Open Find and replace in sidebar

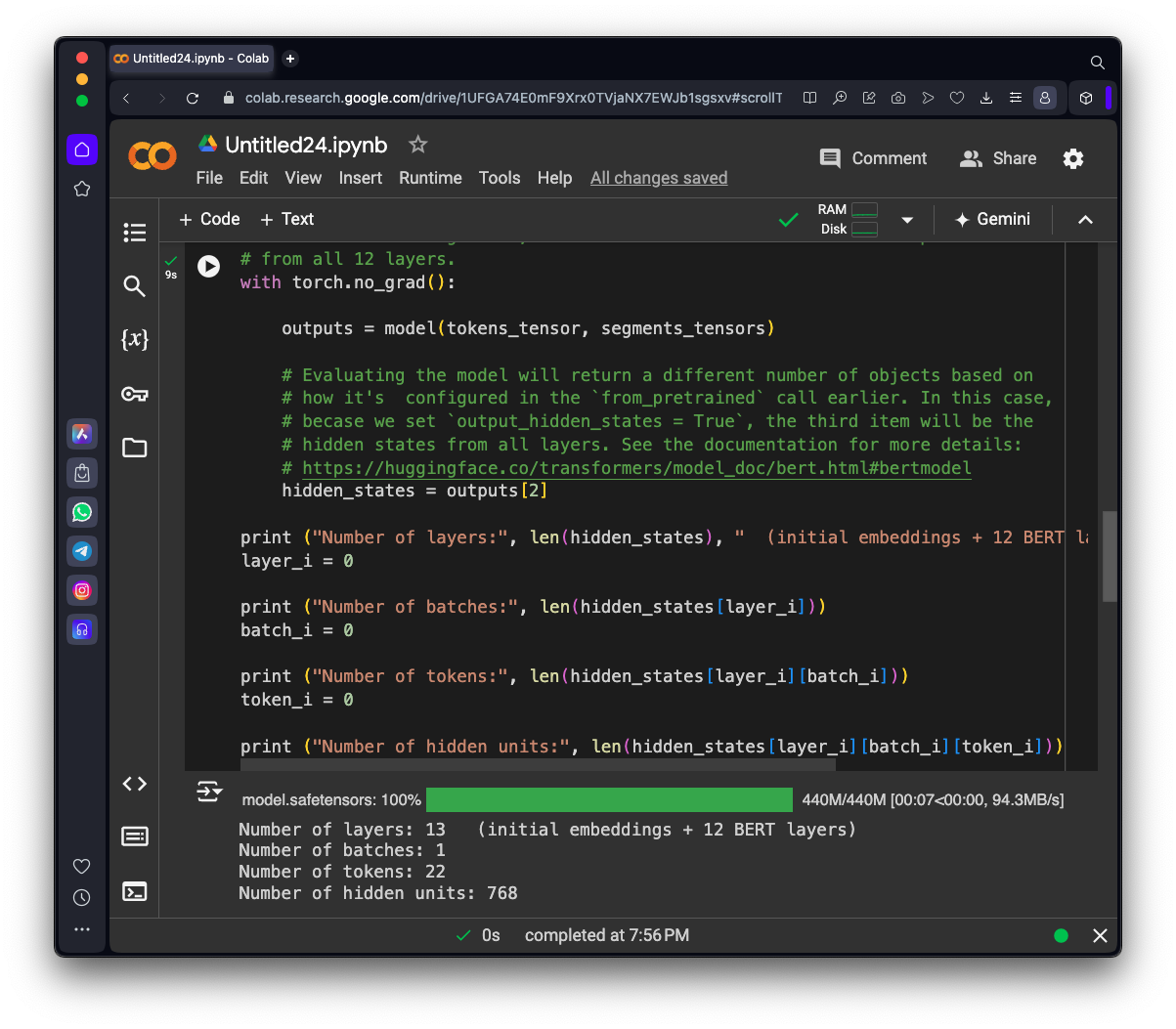tap(135, 286)
